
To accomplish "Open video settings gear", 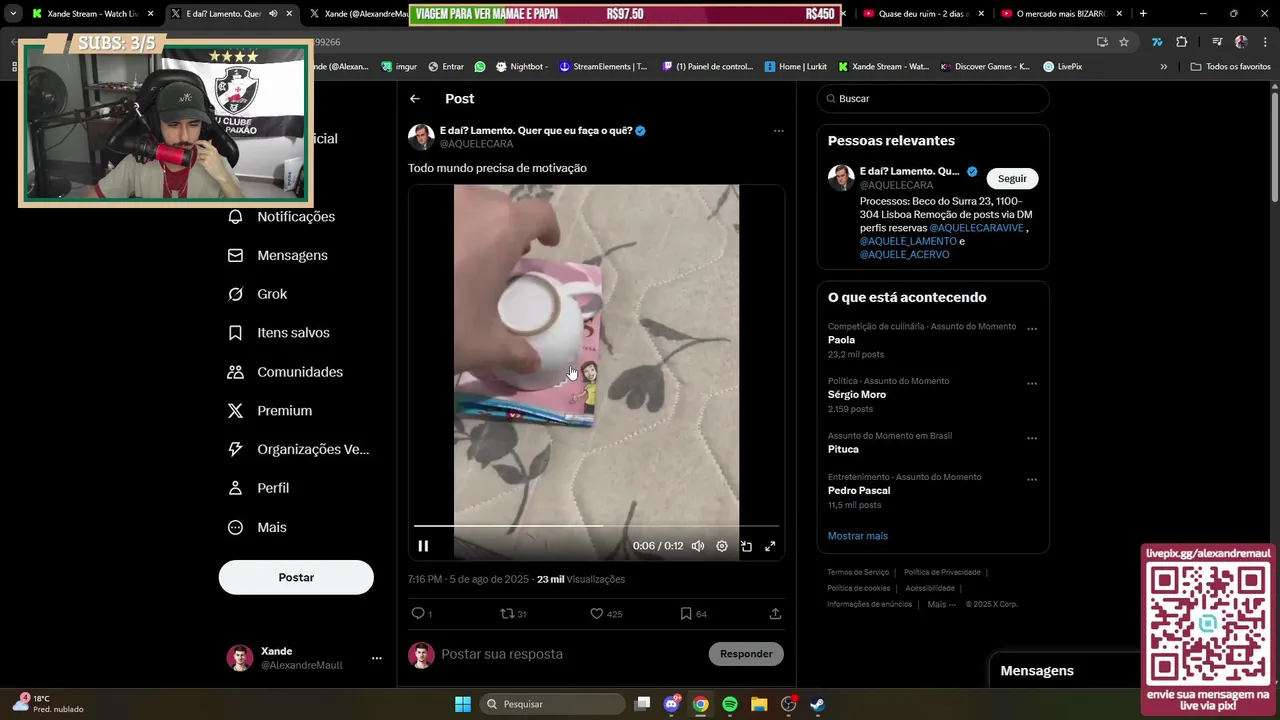I will [x=722, y=546].
